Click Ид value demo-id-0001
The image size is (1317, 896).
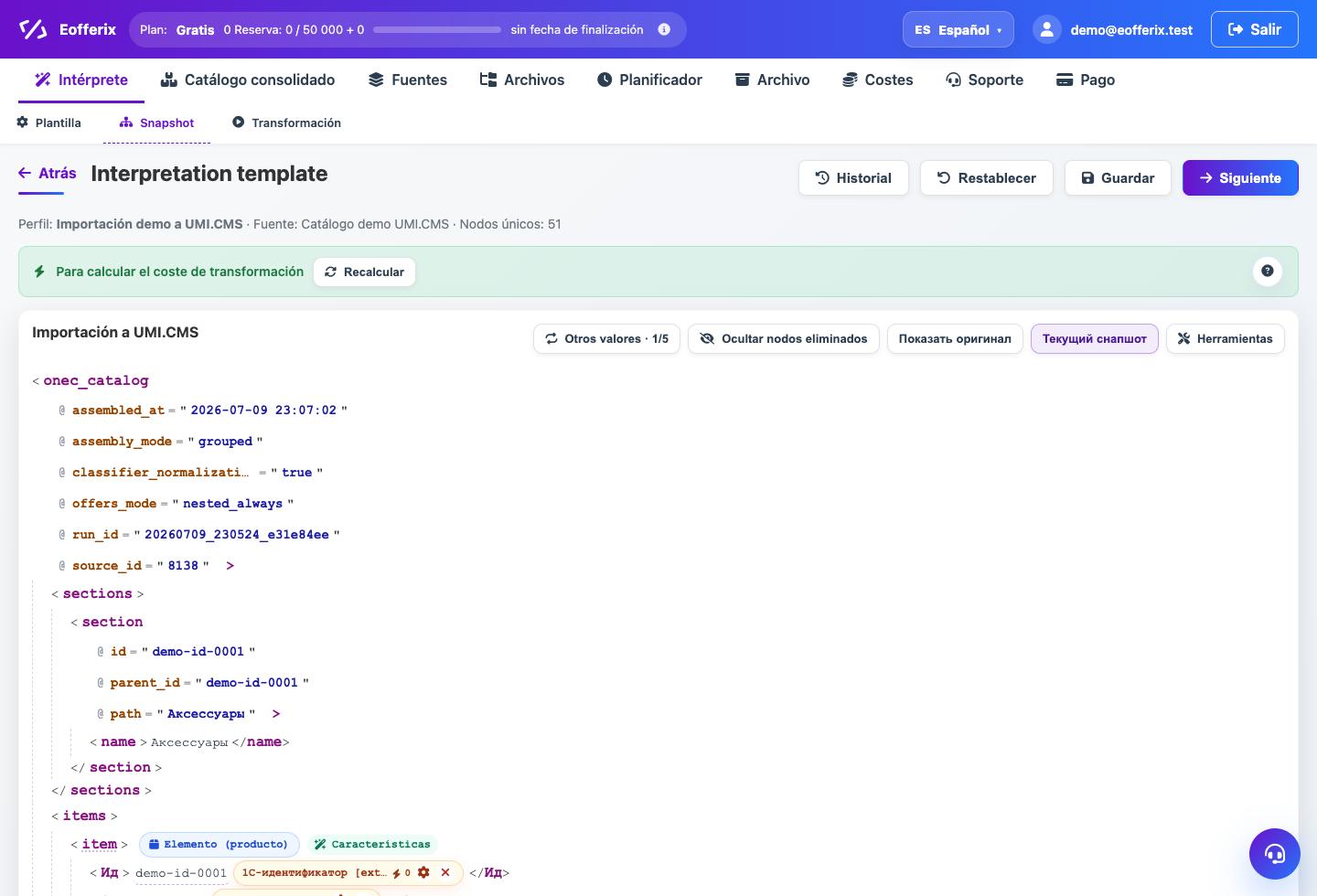[x=181, y=873]
